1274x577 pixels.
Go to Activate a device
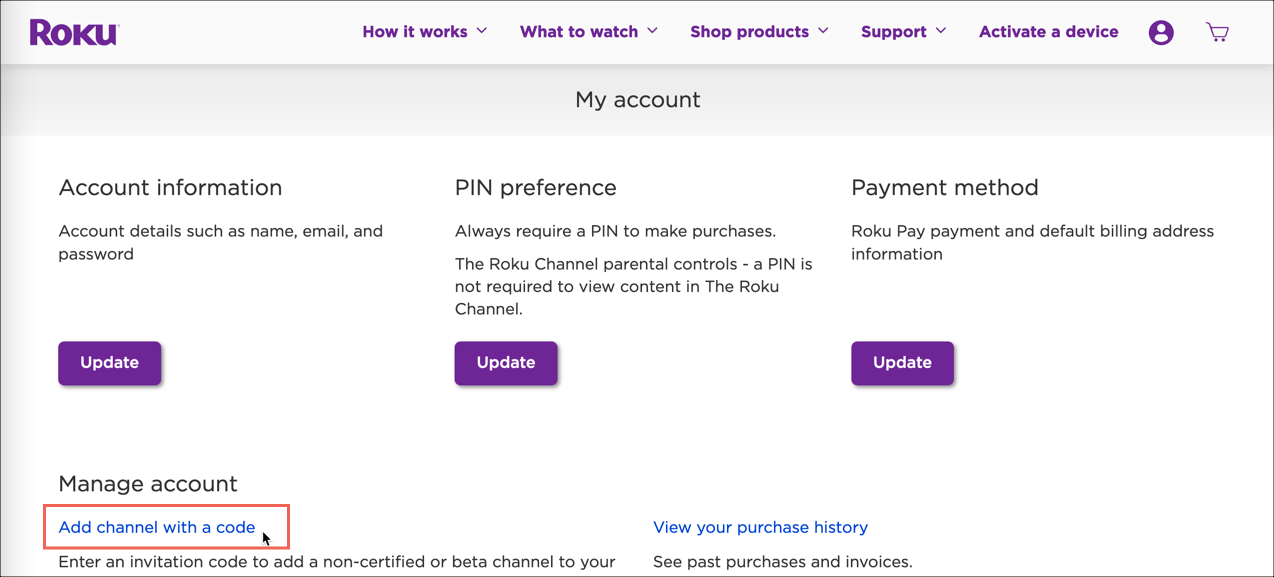[1048, 32]
